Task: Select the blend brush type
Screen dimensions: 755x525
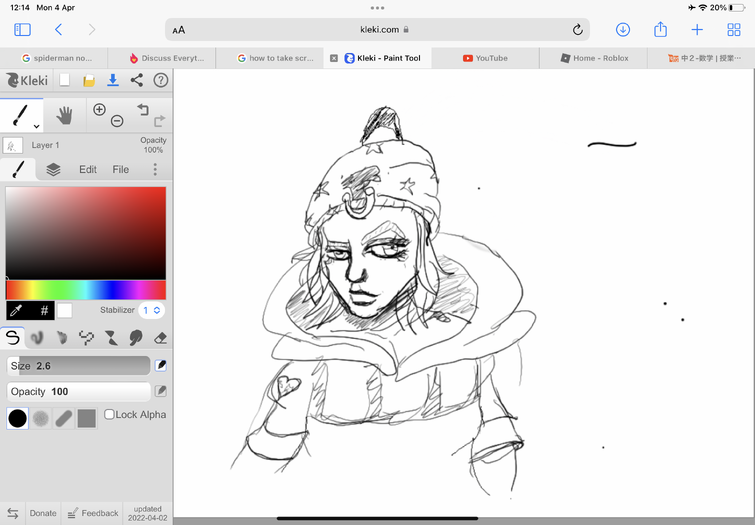Action: (37, 338)
